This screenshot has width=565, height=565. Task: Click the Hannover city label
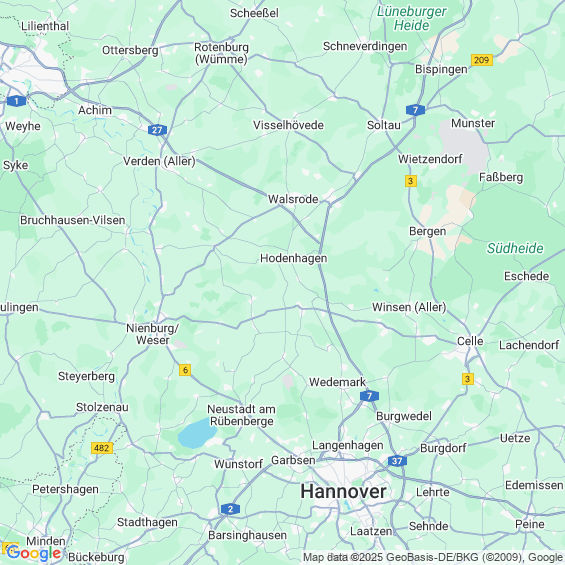point(343,491)
